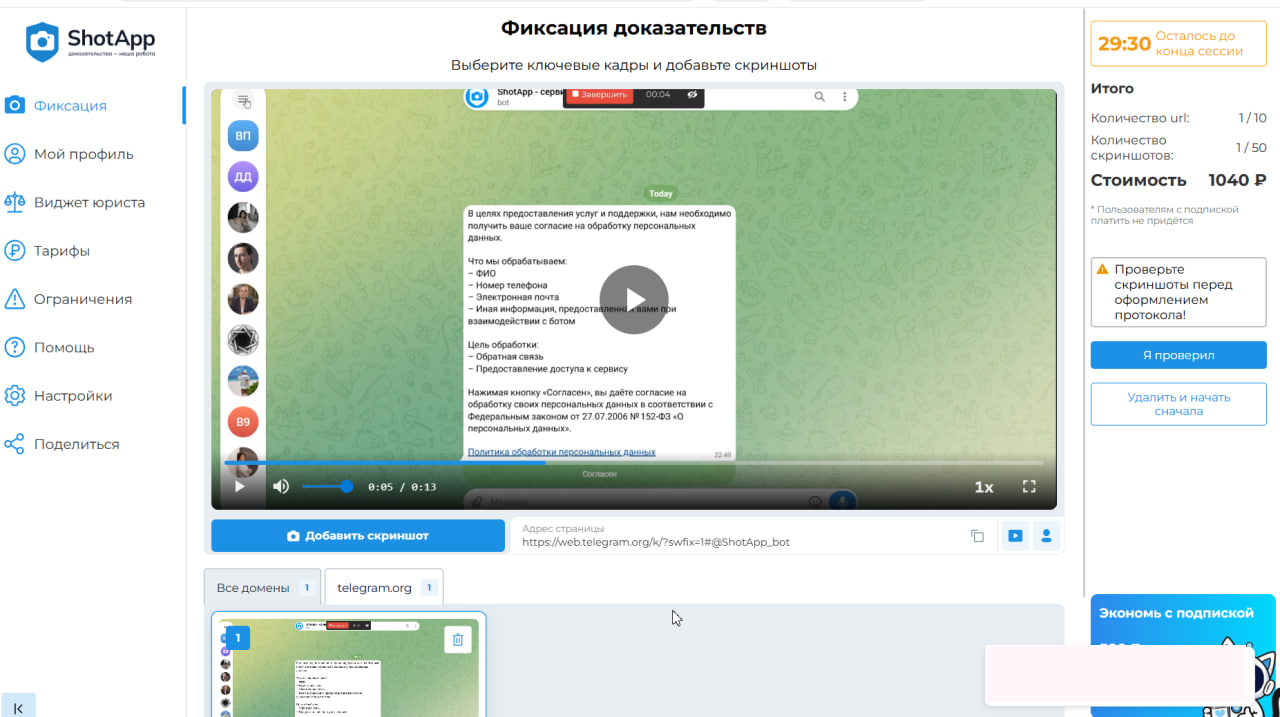Image resolution: width=1280 pixels, height=717 pixels.
Task: Click the Стоимость 1040 ₽ value
Action: point(1236,180)
